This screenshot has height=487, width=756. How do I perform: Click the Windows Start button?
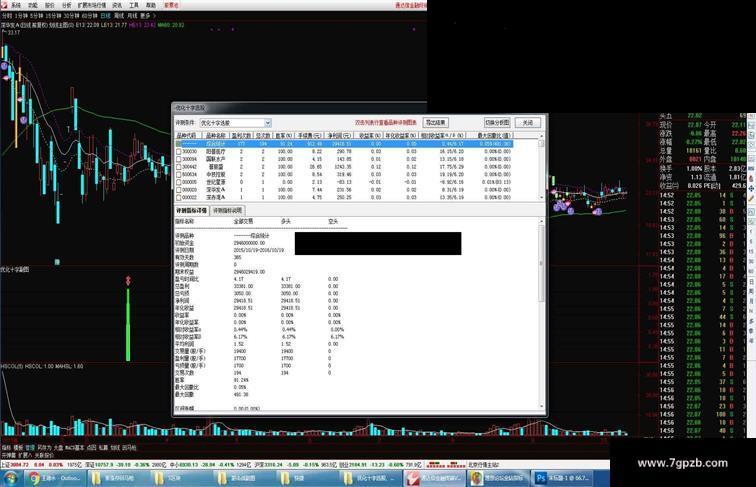[x=10, y=478]
